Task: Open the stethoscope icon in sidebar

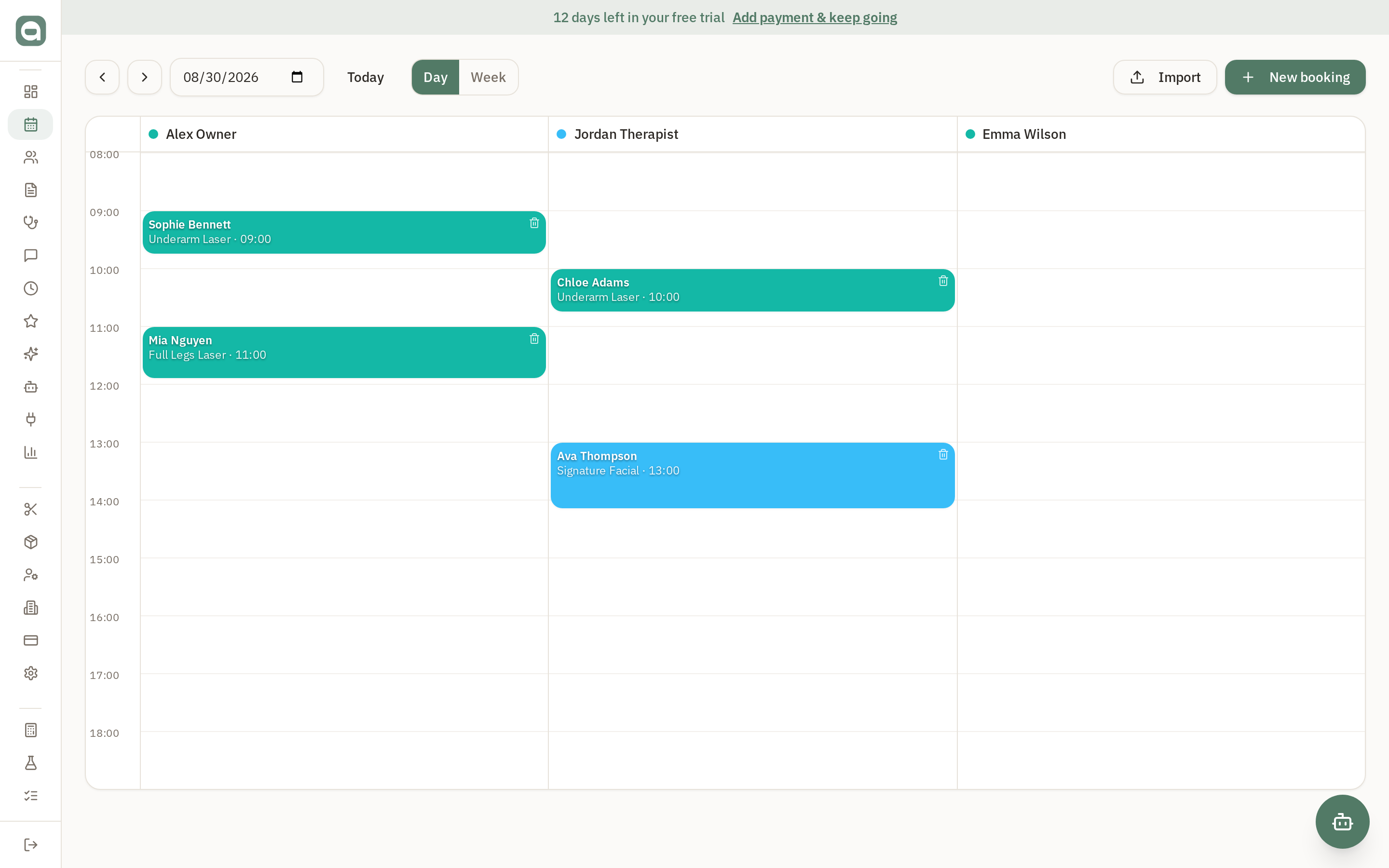Action: [30, 223]
